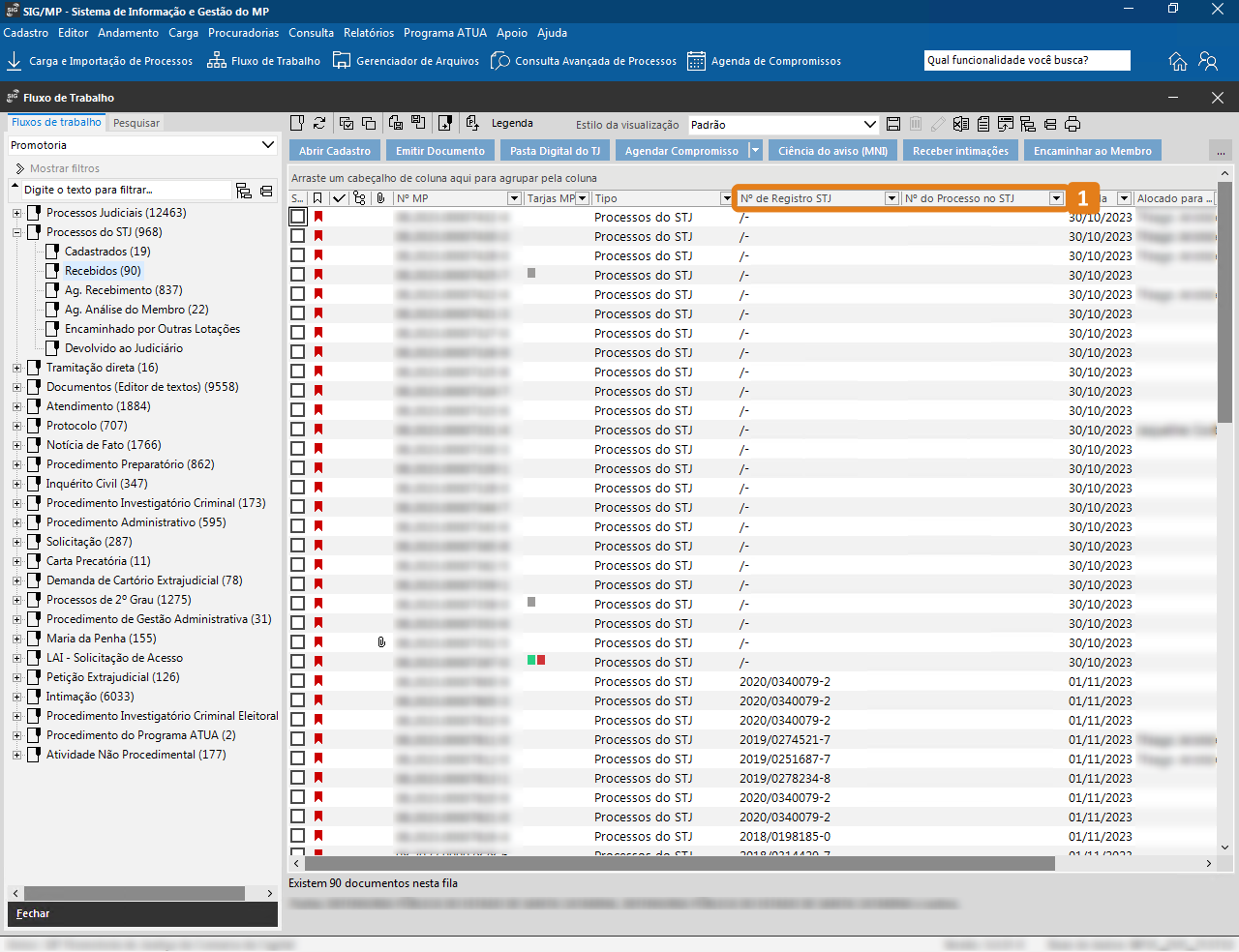Click the Excel export icon in the toolbar
The image size is (1239, 952).
coord(960,124)
